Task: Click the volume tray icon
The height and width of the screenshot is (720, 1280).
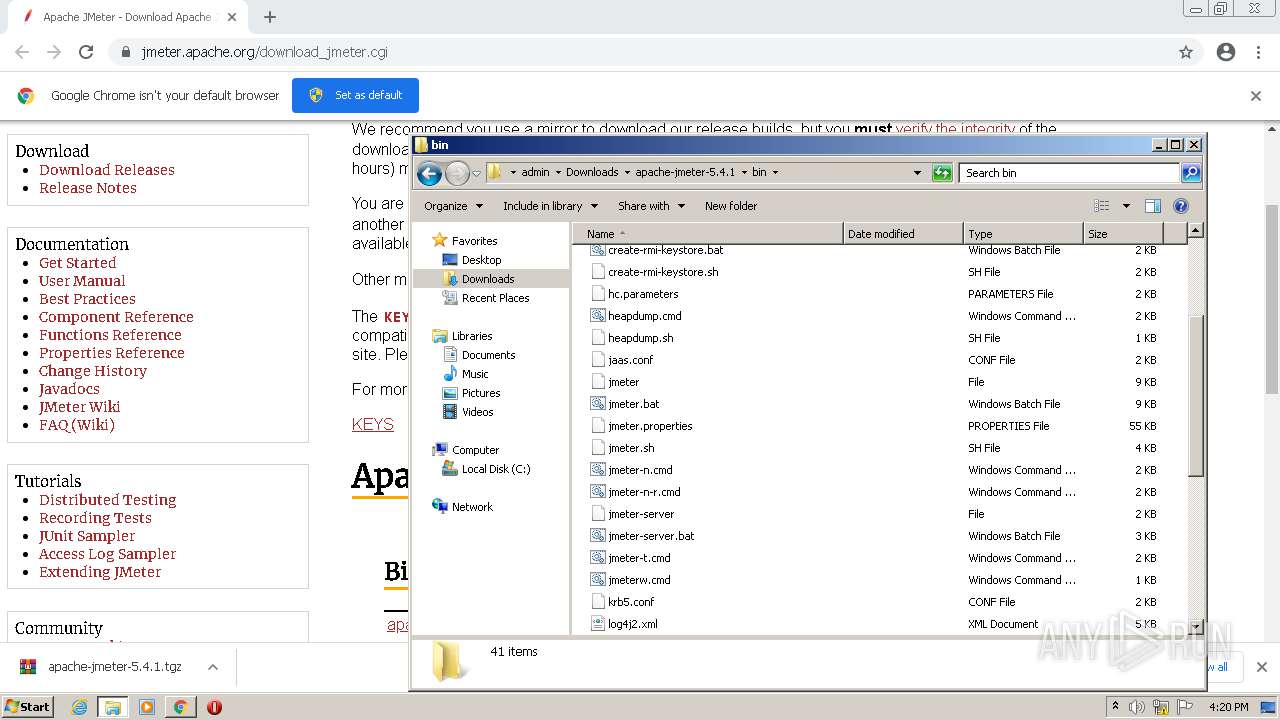Action: 1137,707
